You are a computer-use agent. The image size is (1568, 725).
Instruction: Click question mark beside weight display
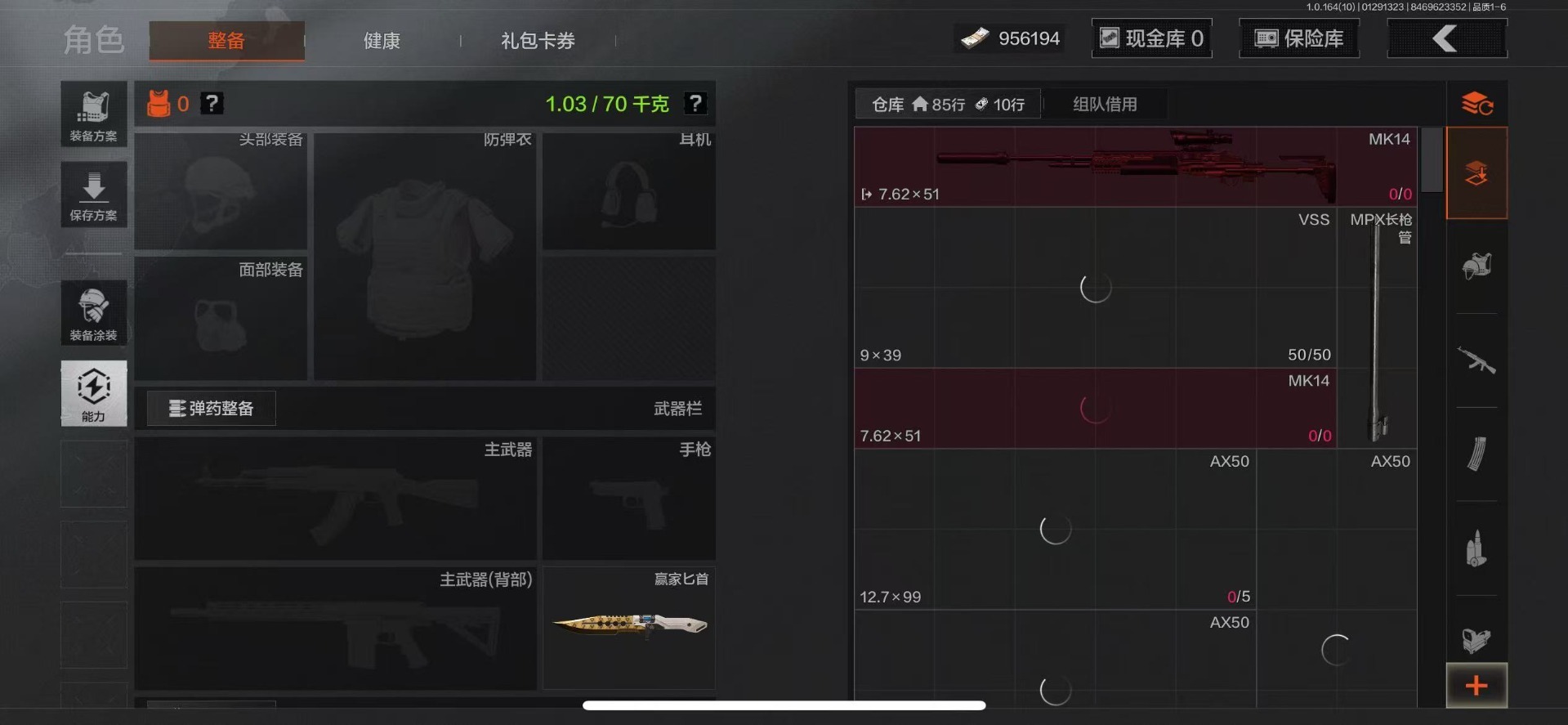pyautogui.click(x=695, y=104)
